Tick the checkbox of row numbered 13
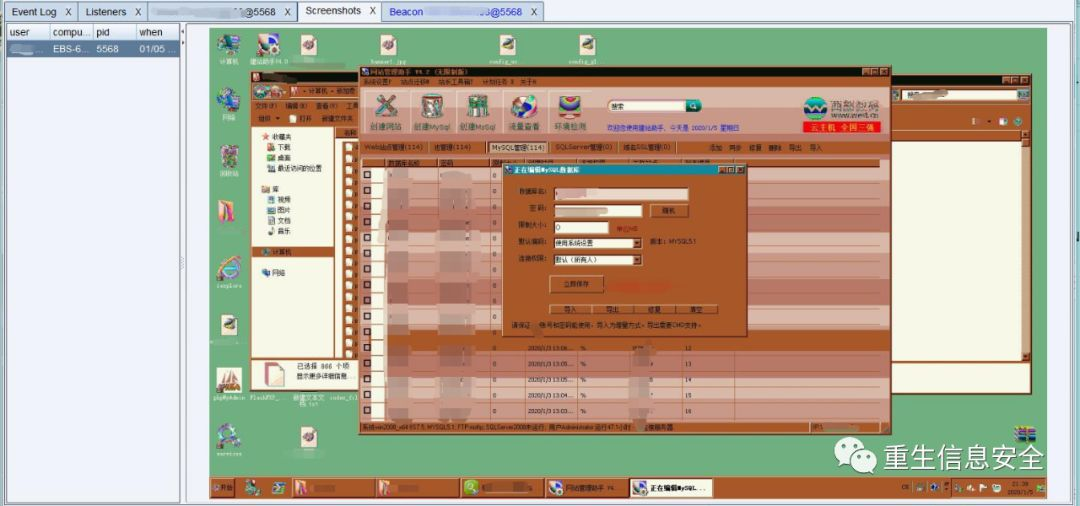Image resolution: width=1080 pixels, height=506 pixels. pos(367,363)
